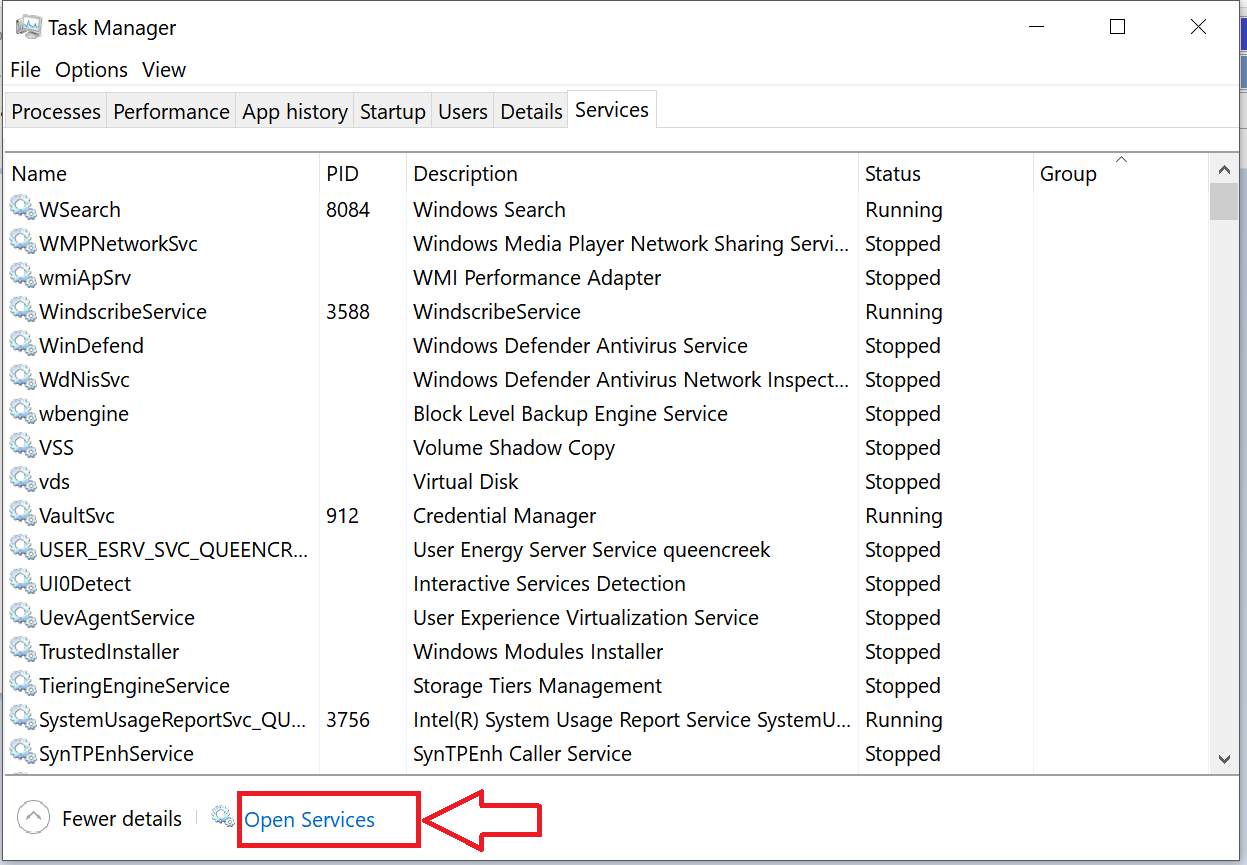Click Stopped status of TrustedInstaller row
Image resolution: width=1247 pixels, height=865 pixels.
pyautogui.click(x=903, y=652)
